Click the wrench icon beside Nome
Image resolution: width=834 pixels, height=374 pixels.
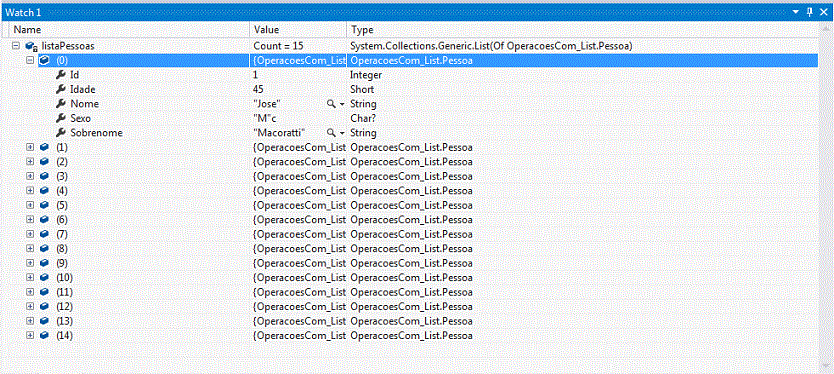click(x=61, y=104)
